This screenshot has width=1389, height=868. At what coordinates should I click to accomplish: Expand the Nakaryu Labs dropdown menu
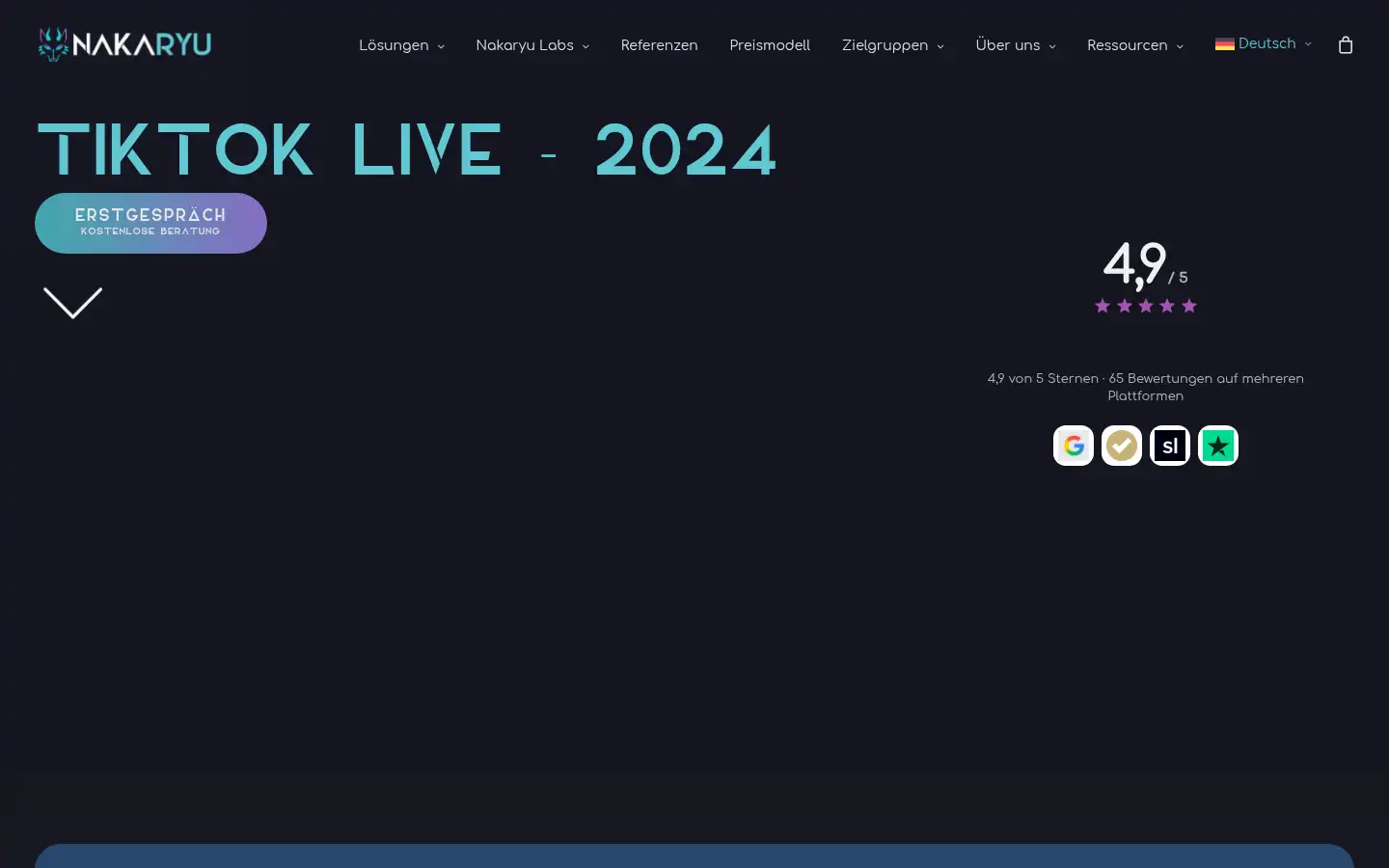click(532, 45)
